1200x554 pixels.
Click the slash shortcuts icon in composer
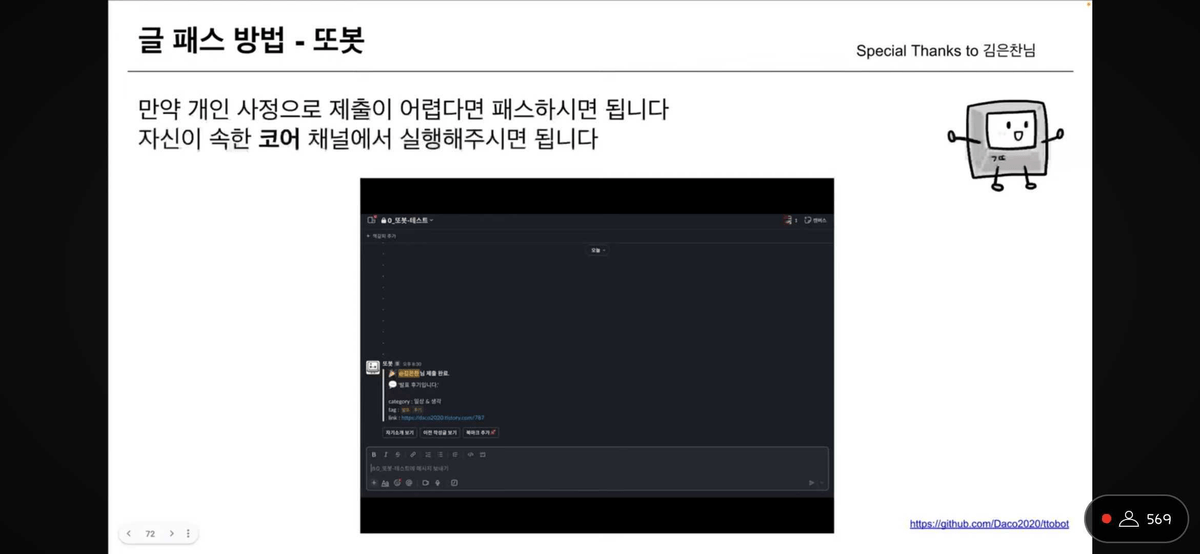pos(454,483)
